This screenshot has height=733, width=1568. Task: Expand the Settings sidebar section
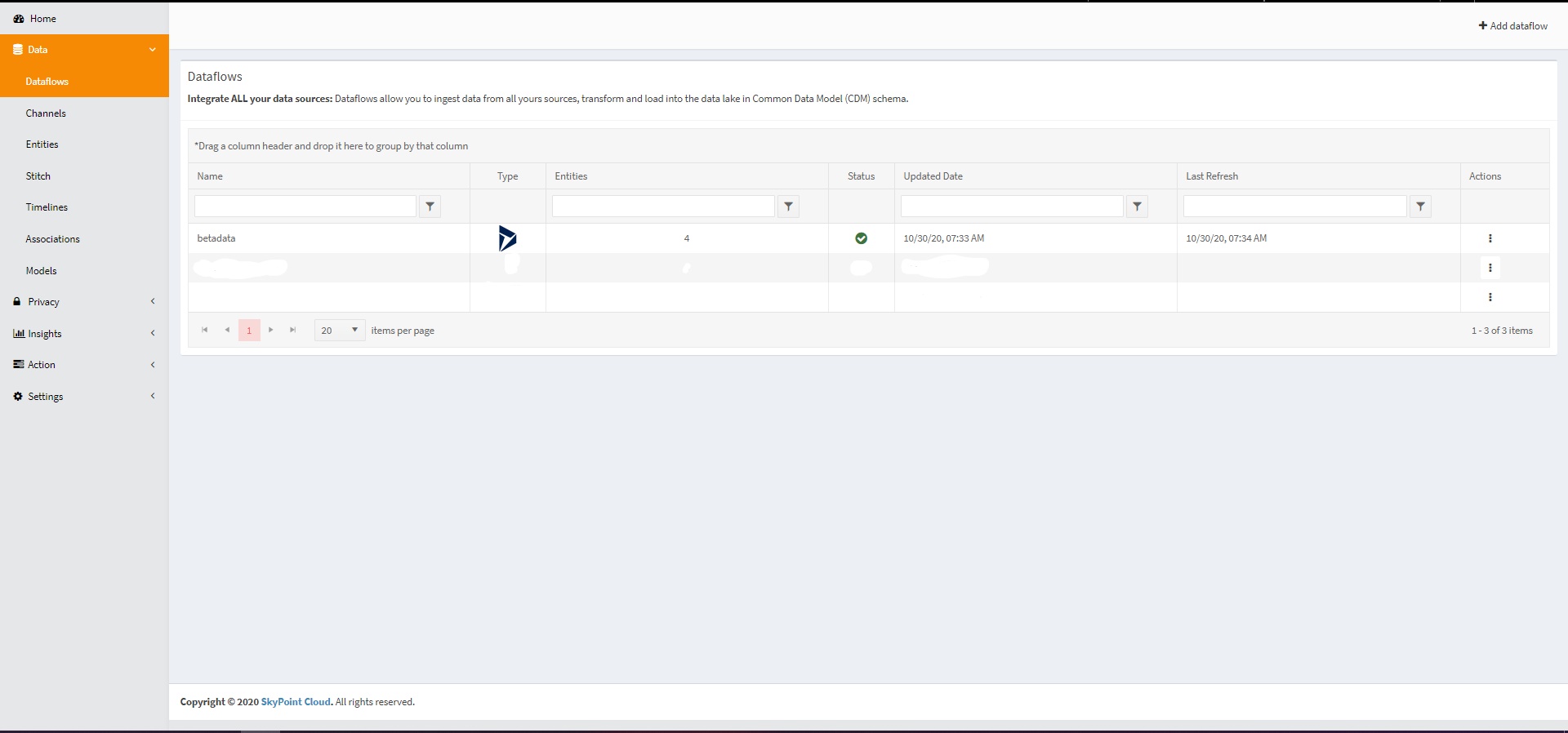84,397
